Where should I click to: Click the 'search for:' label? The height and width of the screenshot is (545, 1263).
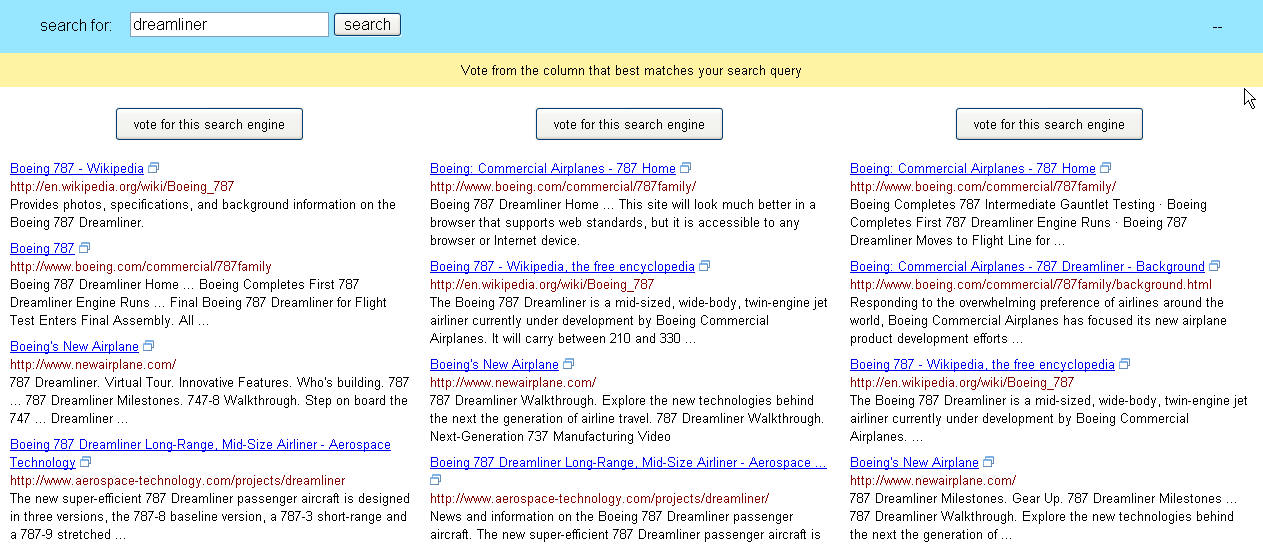pyautogui.click(x=76, y=25)
